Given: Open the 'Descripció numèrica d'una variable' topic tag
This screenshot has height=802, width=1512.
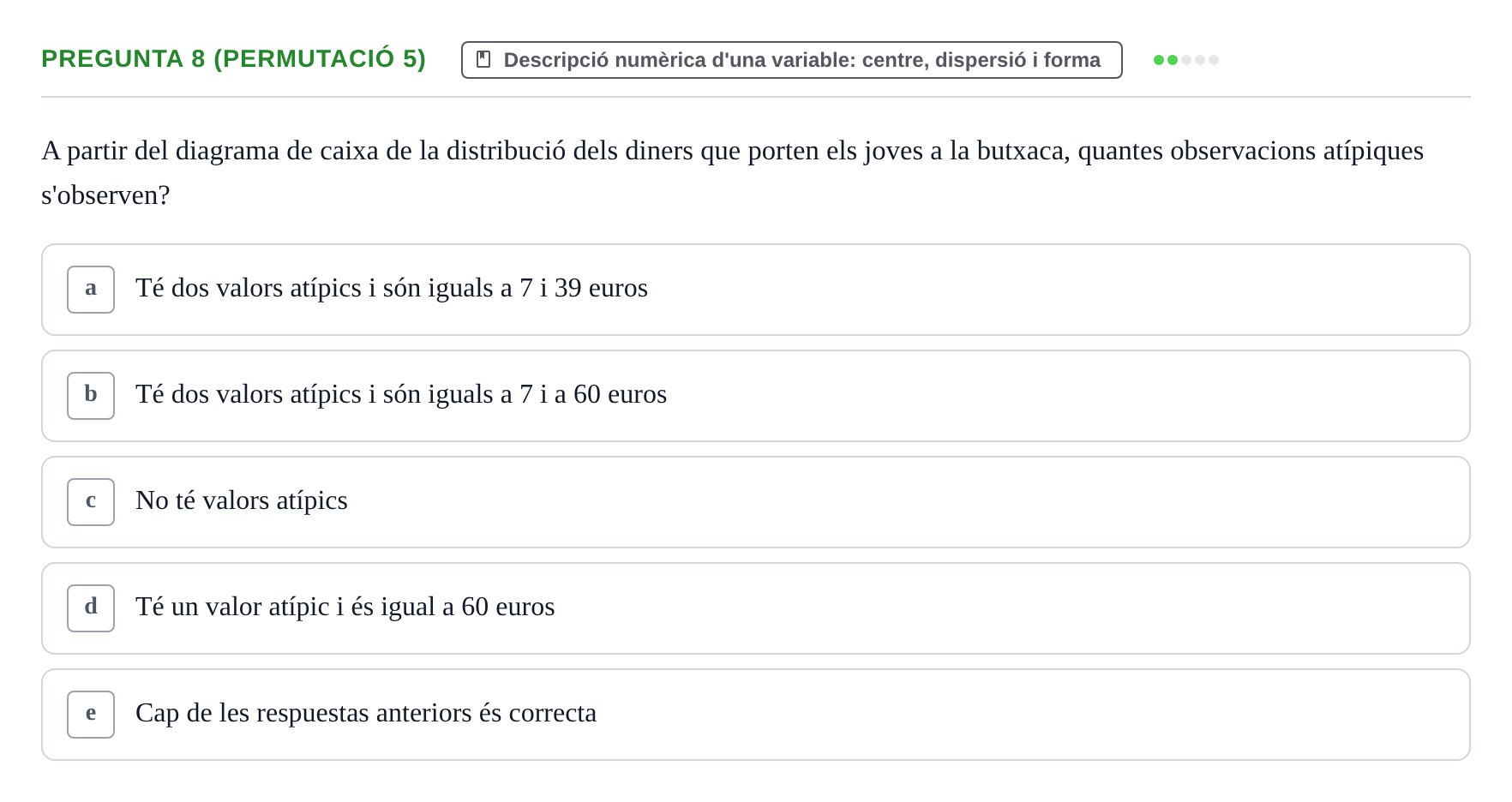Looking at the screenshot, I should tap(792, 60).
